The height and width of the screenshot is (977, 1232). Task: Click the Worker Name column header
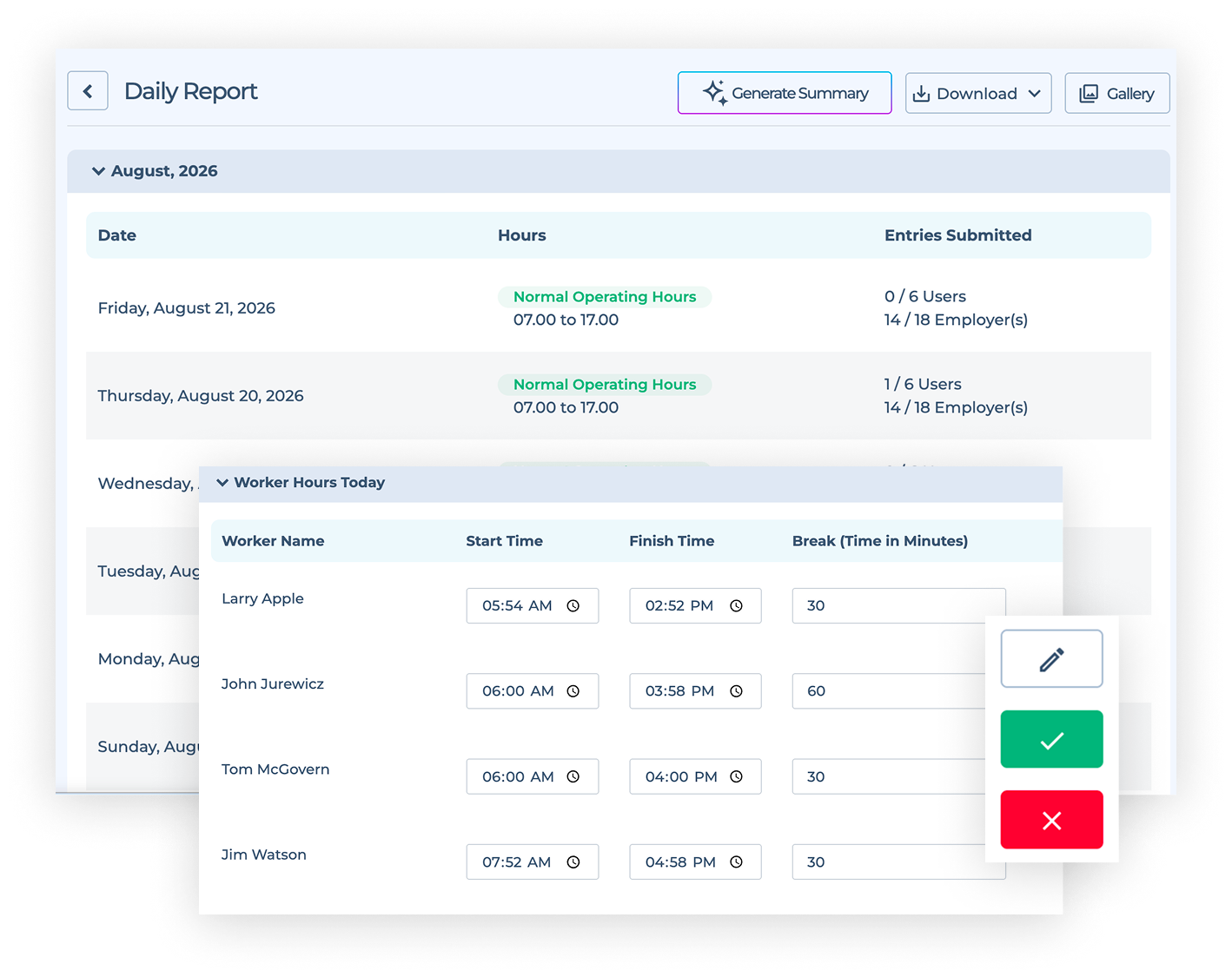point(273,541)
